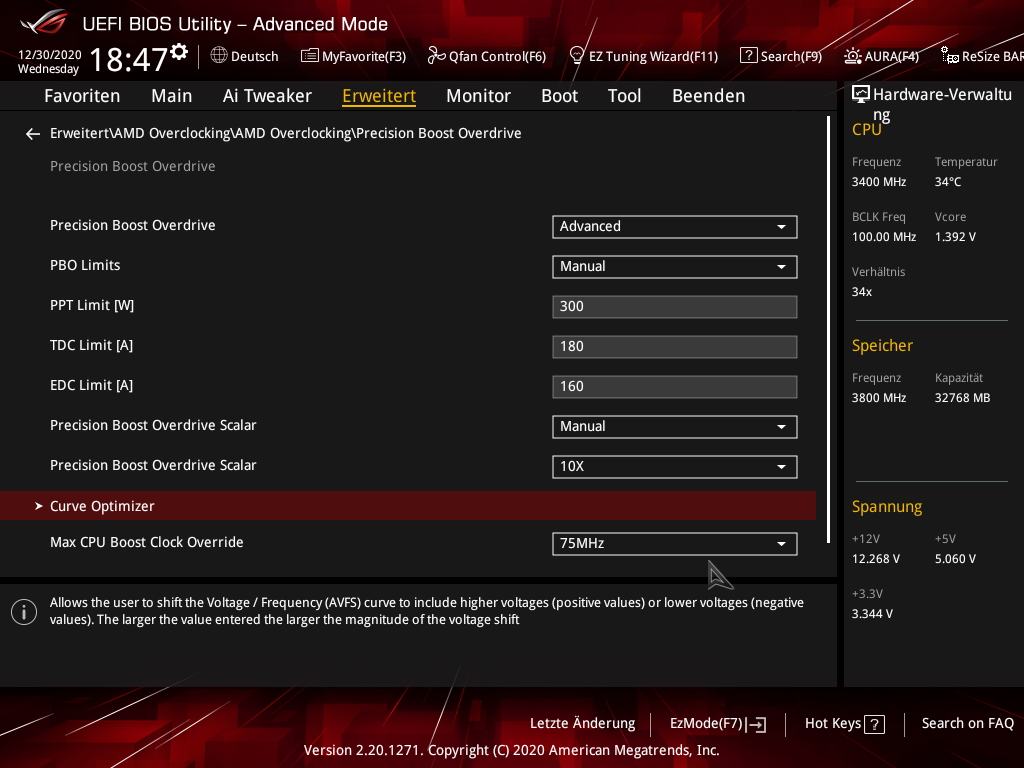Click the EzMode exit arrow icon

point(757,724)
